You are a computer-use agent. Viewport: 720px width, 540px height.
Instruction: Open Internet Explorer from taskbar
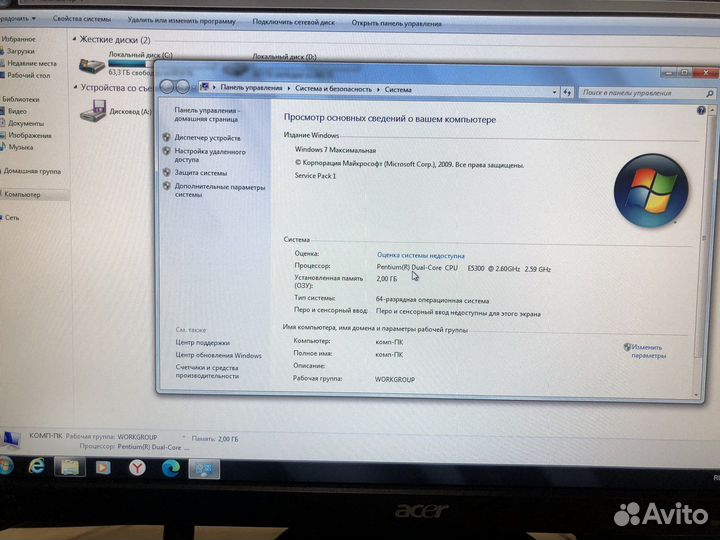click(36, 467)
